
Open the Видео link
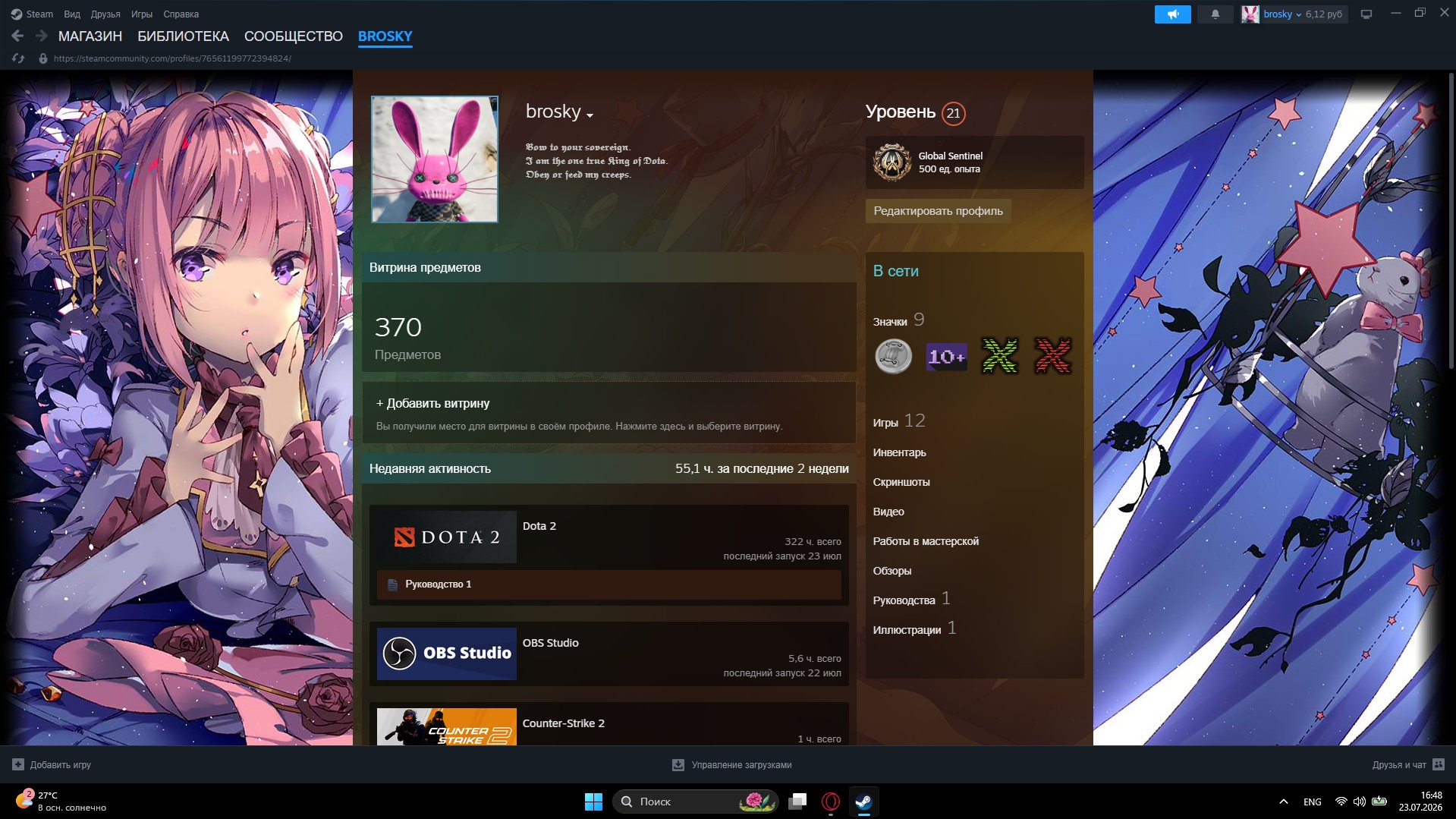pos(888,512)
